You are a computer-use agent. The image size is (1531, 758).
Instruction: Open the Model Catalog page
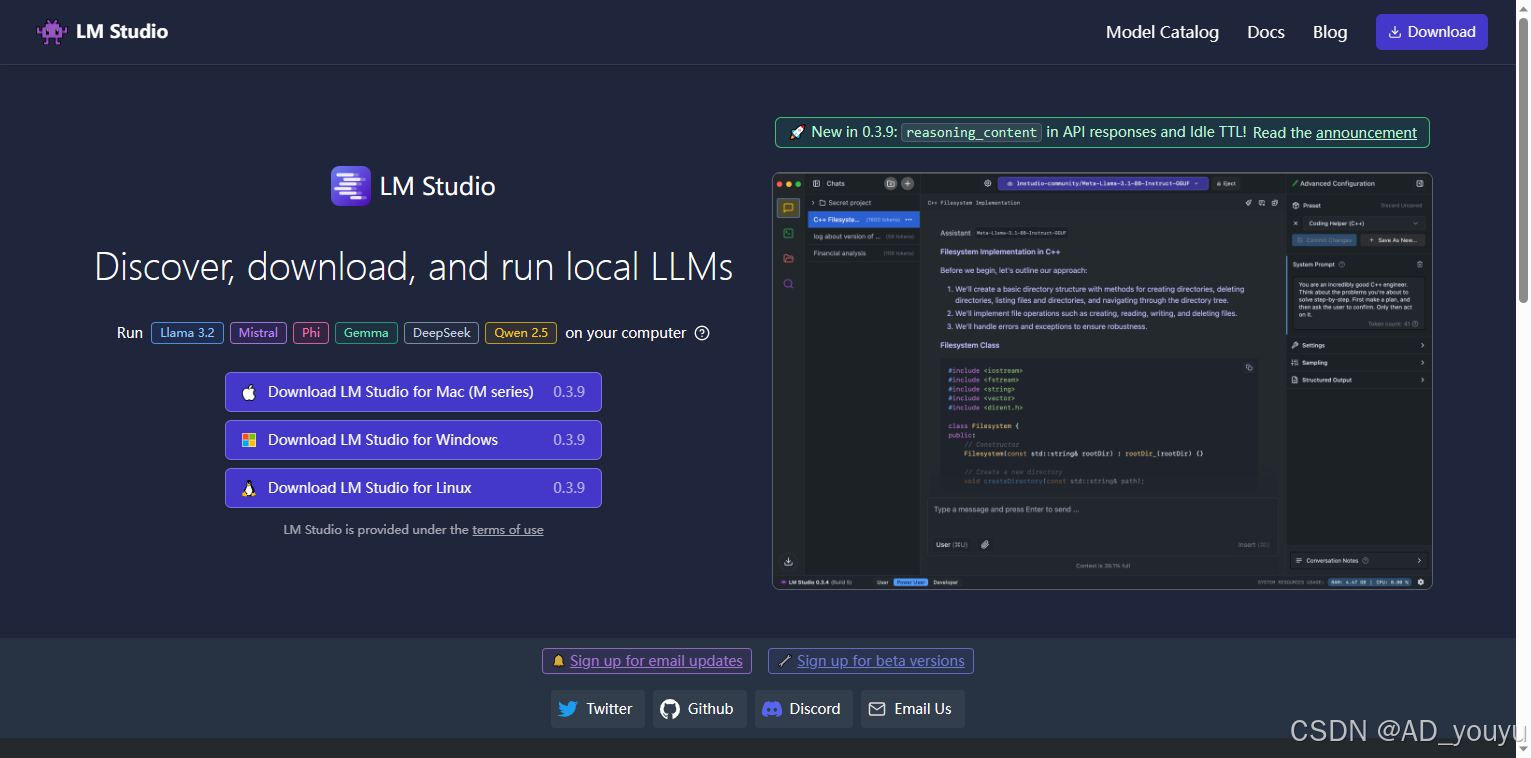[x=1162, y=32]
